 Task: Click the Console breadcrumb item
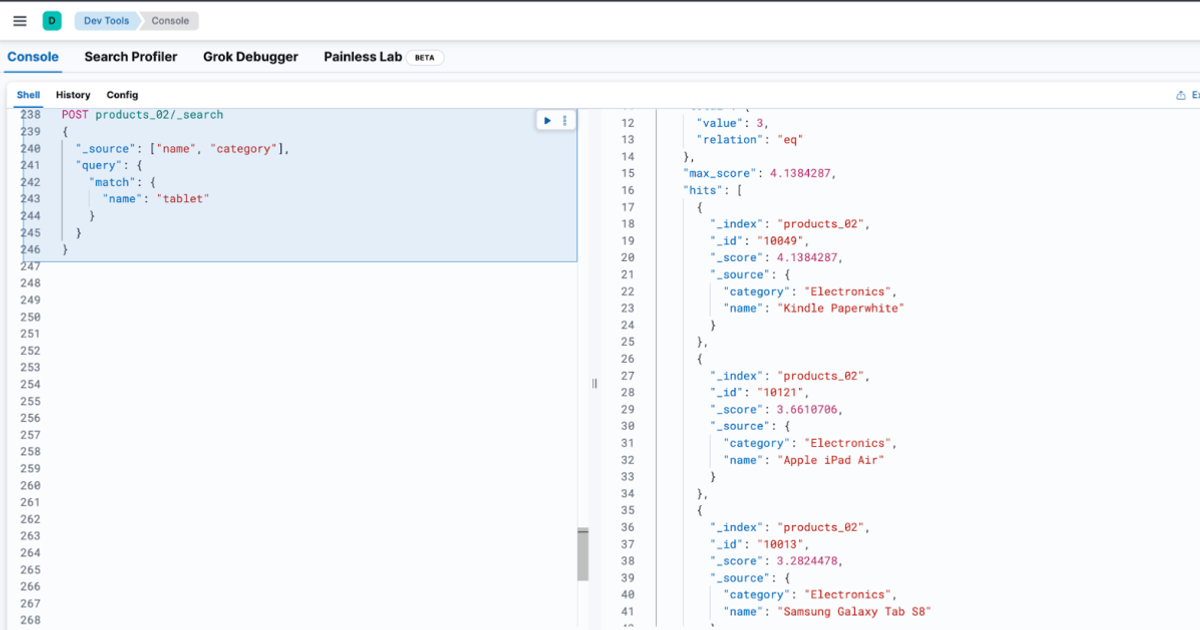tap(168, 20)
